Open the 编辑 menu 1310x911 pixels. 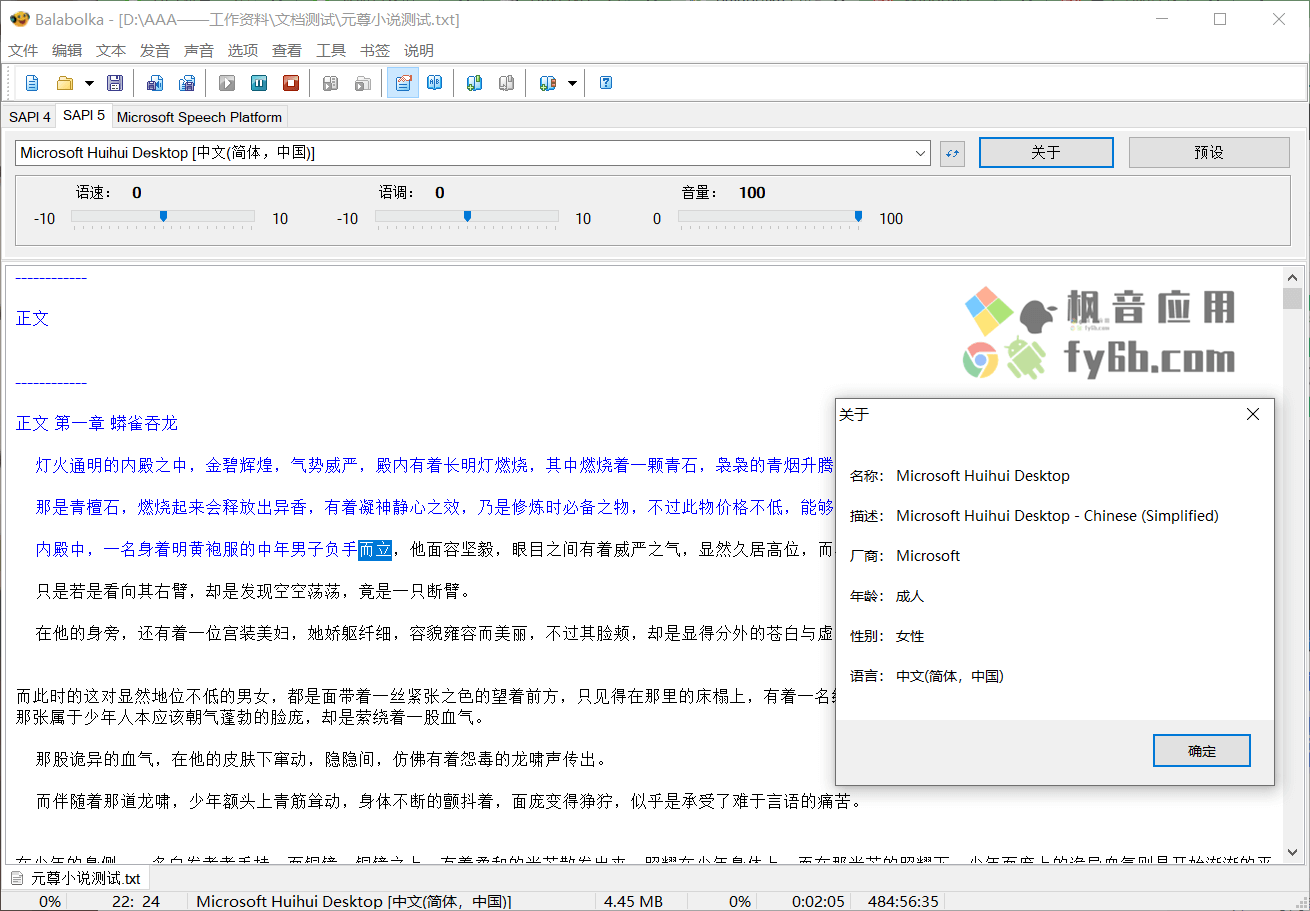pos(67,50)
